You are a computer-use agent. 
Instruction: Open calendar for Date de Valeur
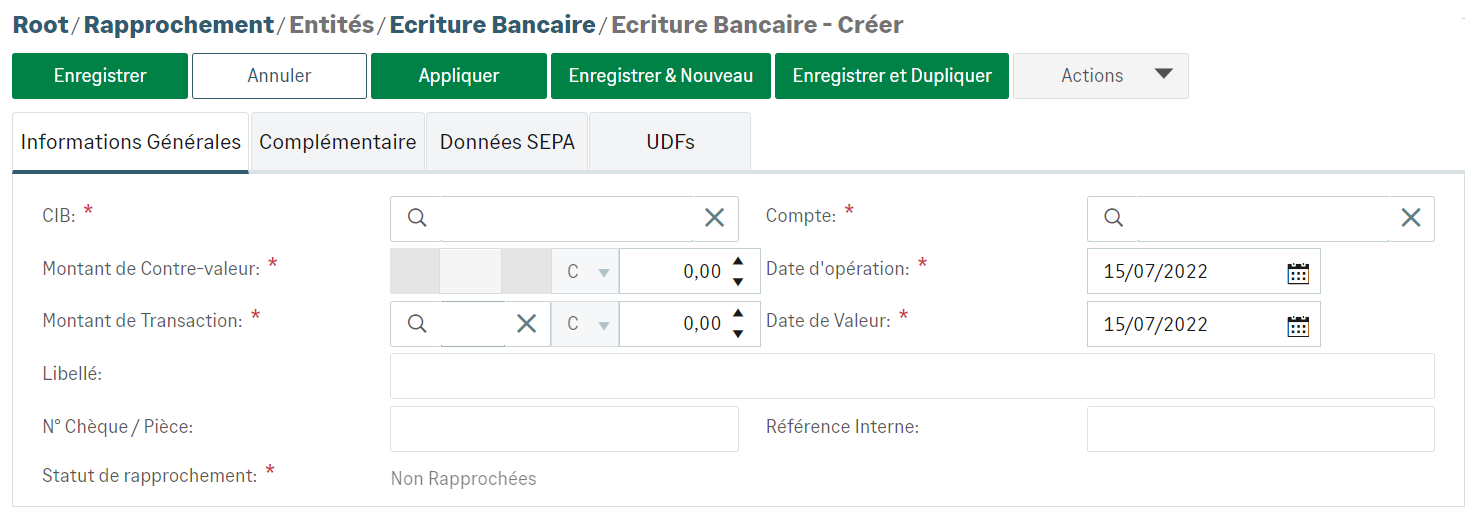coord(1298,325)
